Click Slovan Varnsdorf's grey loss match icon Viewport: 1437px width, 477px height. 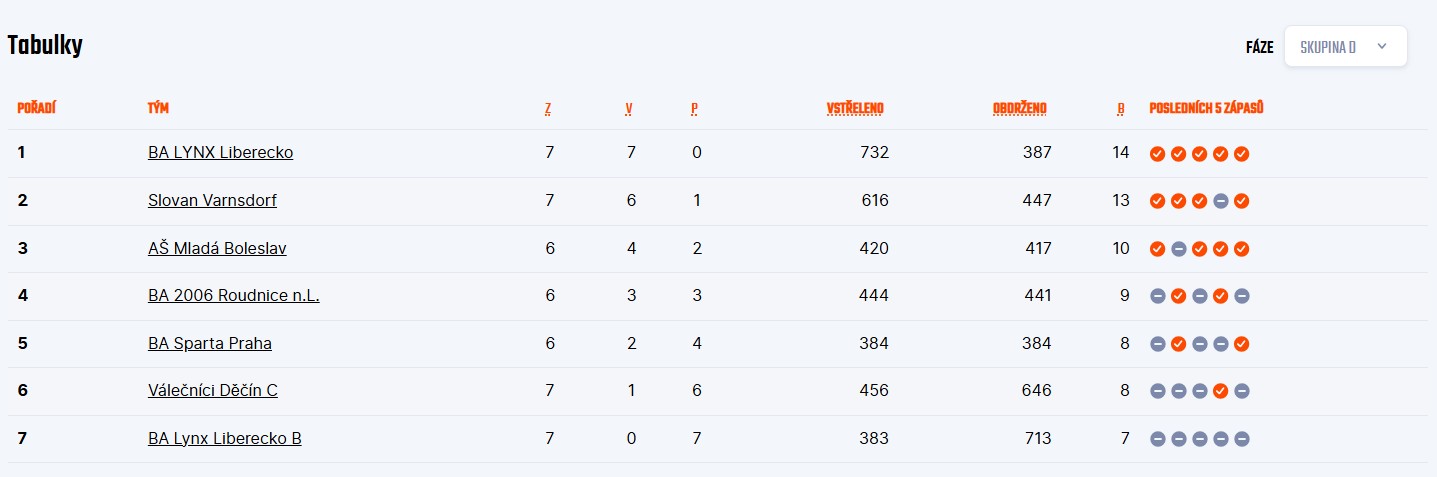(x=1220, y=201)
